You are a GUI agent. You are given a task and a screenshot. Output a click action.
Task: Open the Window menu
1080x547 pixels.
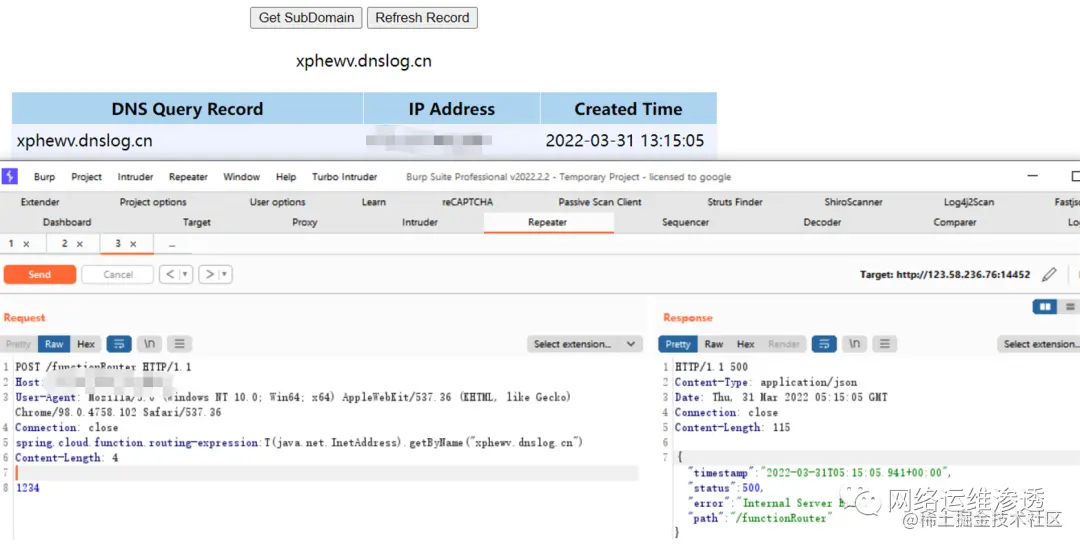tap(241, 177)
